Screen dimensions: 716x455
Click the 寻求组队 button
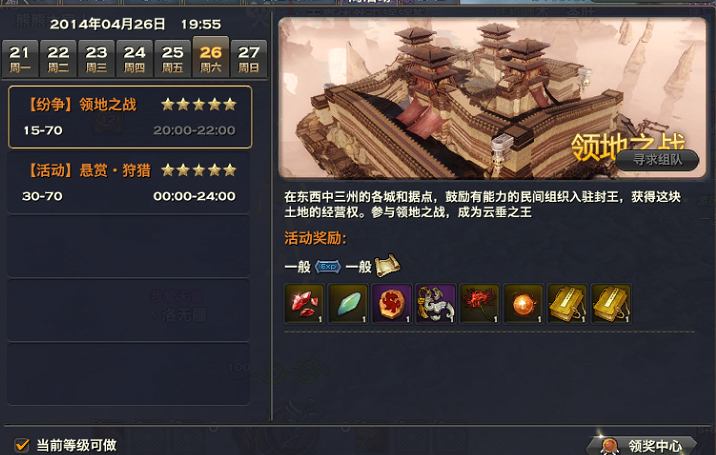point(657,159)
